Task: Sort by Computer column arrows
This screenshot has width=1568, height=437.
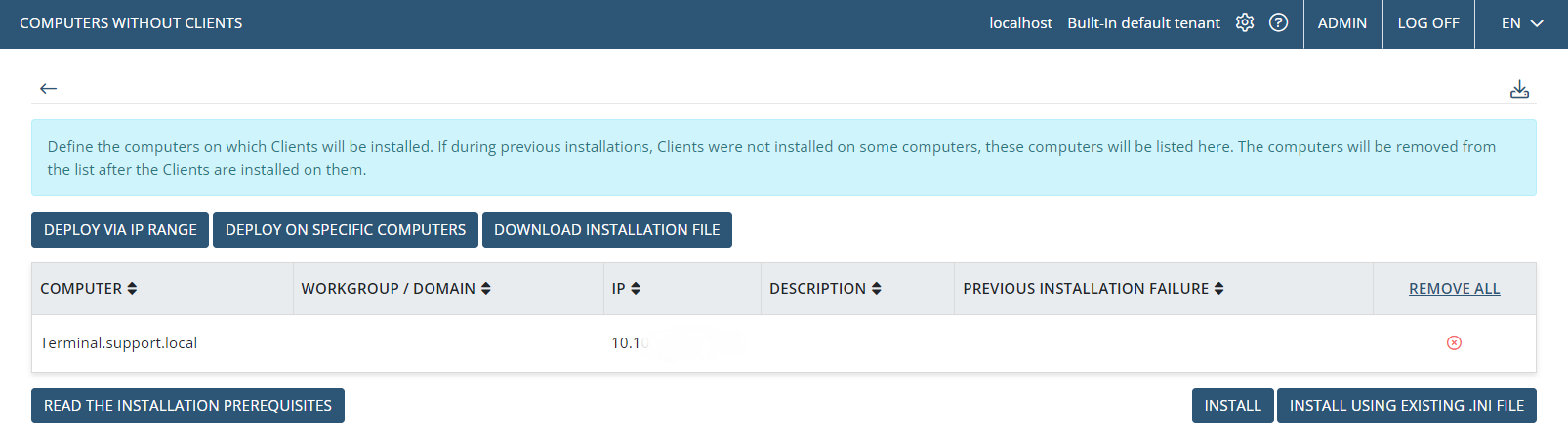Action: pyautogui.click(x=132, y=289)
